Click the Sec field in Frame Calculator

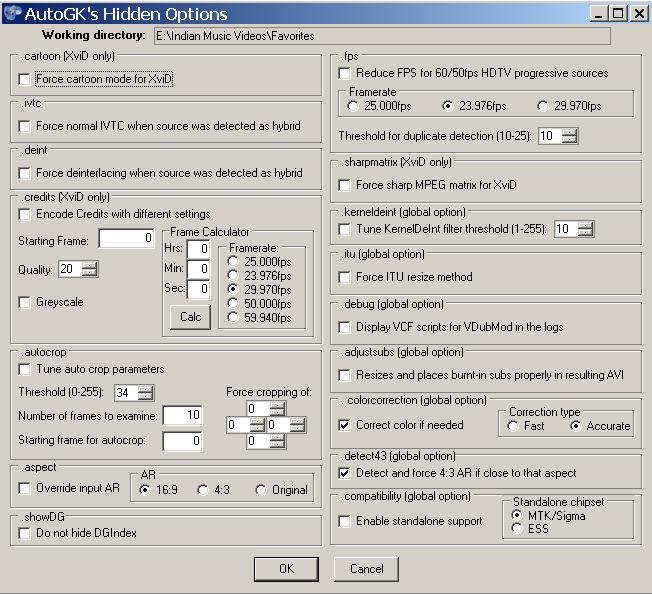click(198, 289)
